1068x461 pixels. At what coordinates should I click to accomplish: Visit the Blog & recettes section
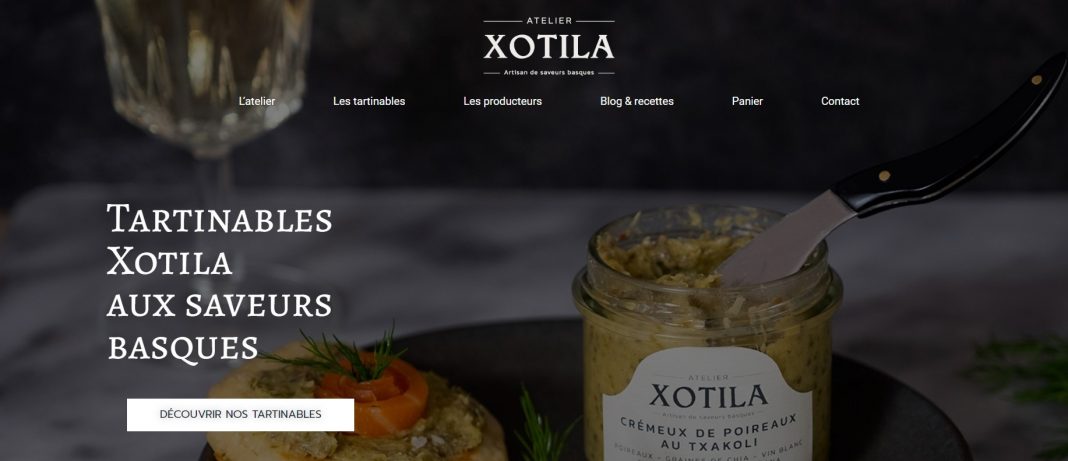coord(637,101)
